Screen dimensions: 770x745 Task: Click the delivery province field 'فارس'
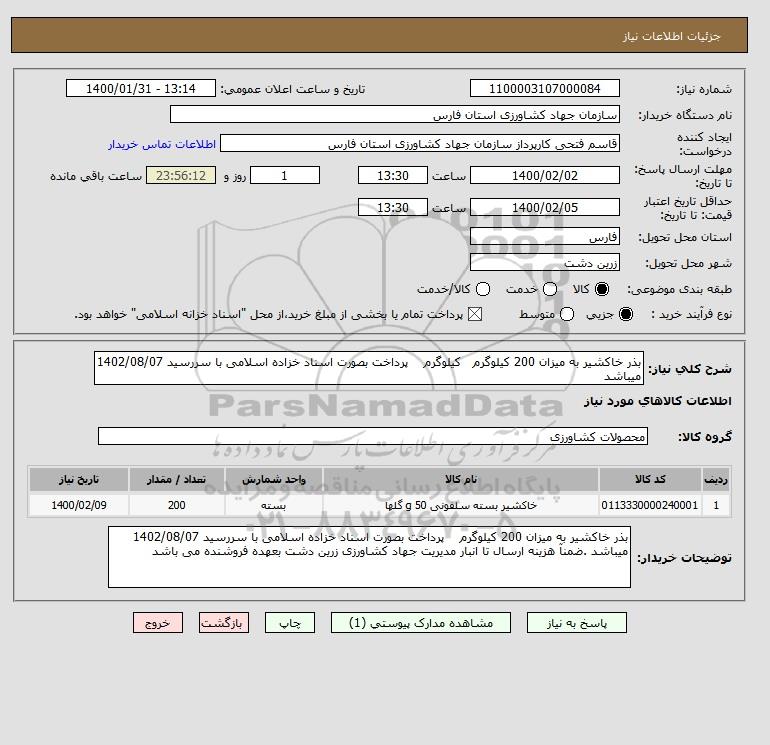coord(545,237)
